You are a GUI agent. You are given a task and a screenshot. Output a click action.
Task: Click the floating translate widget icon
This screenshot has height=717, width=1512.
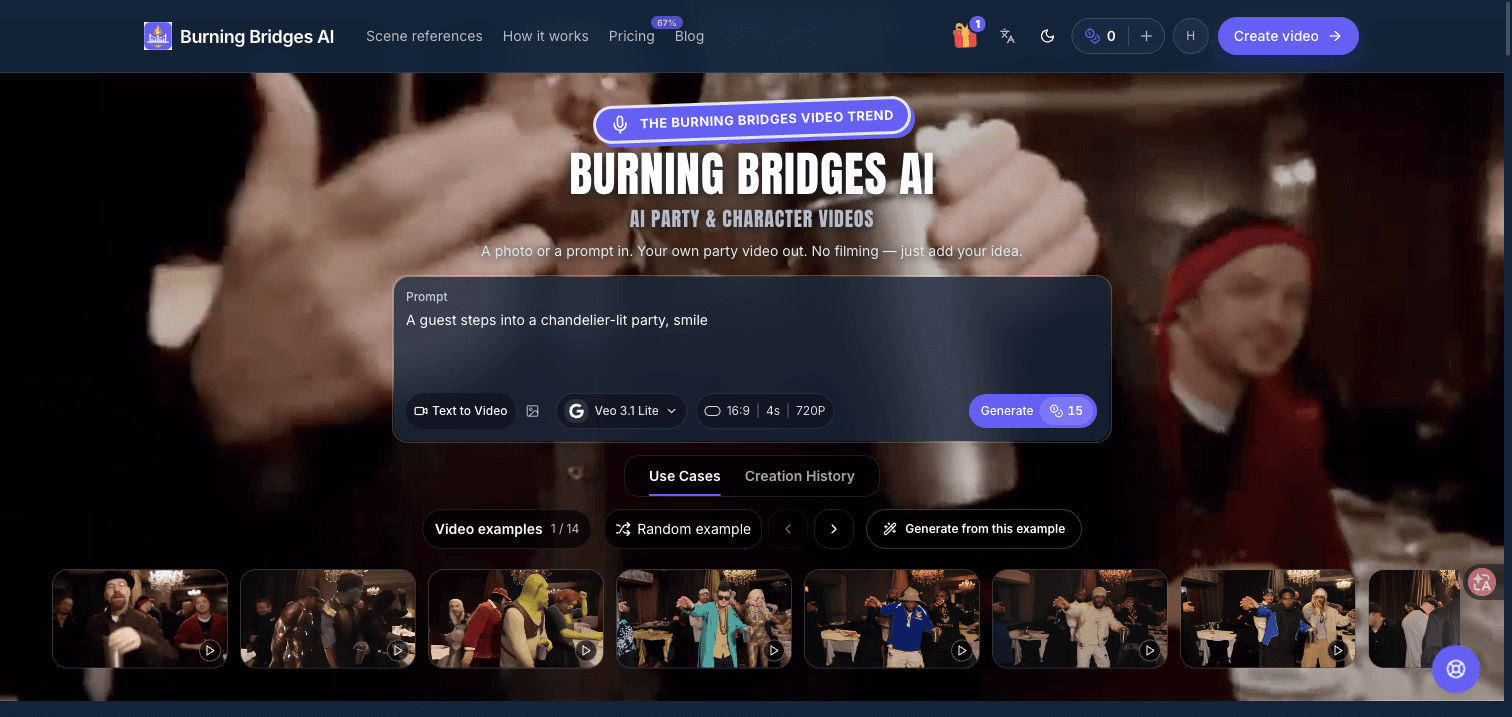(1482, 581)
